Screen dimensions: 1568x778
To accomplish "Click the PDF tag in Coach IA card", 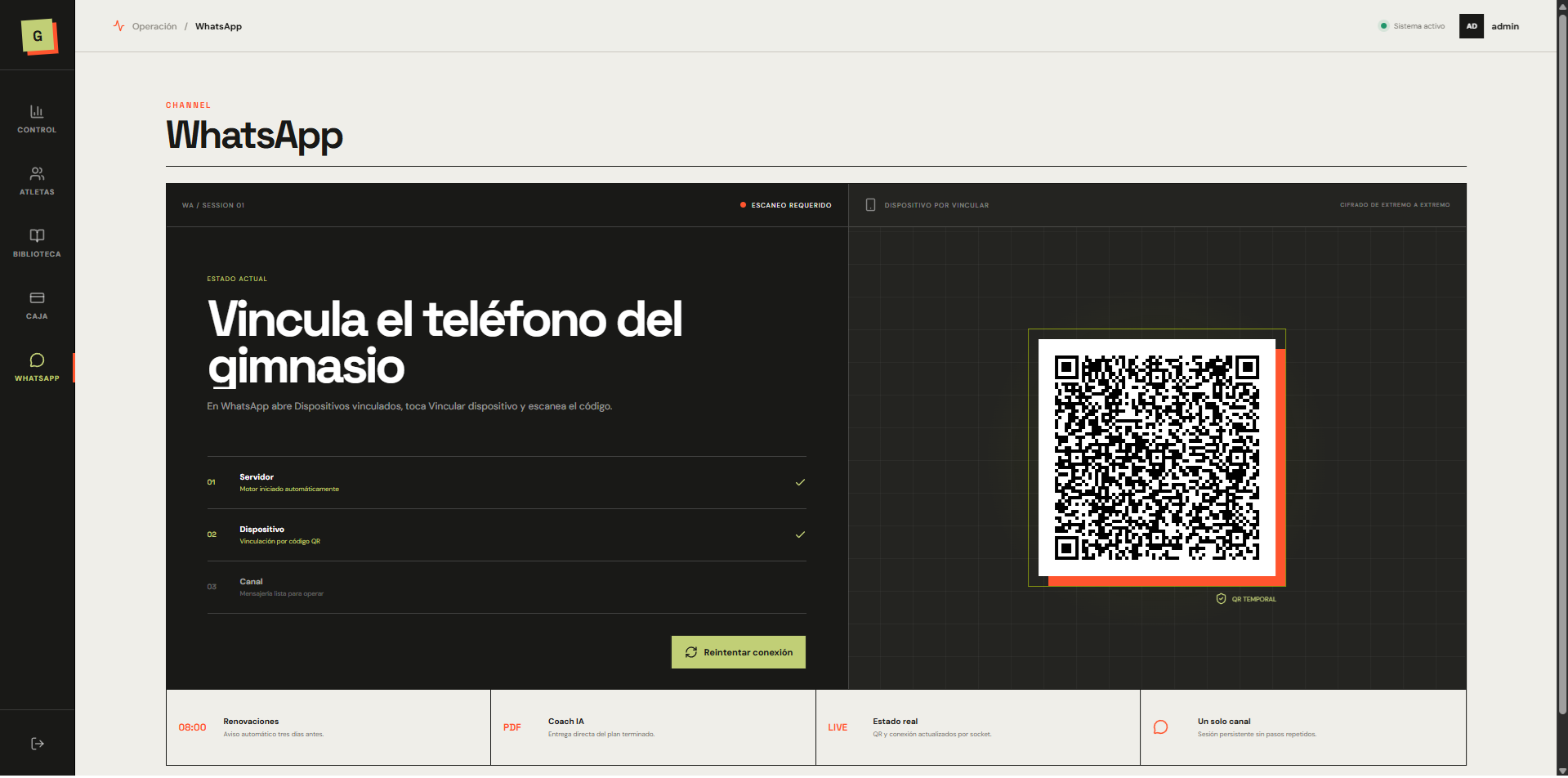I will pyautogui.click(x=512, y=727).
